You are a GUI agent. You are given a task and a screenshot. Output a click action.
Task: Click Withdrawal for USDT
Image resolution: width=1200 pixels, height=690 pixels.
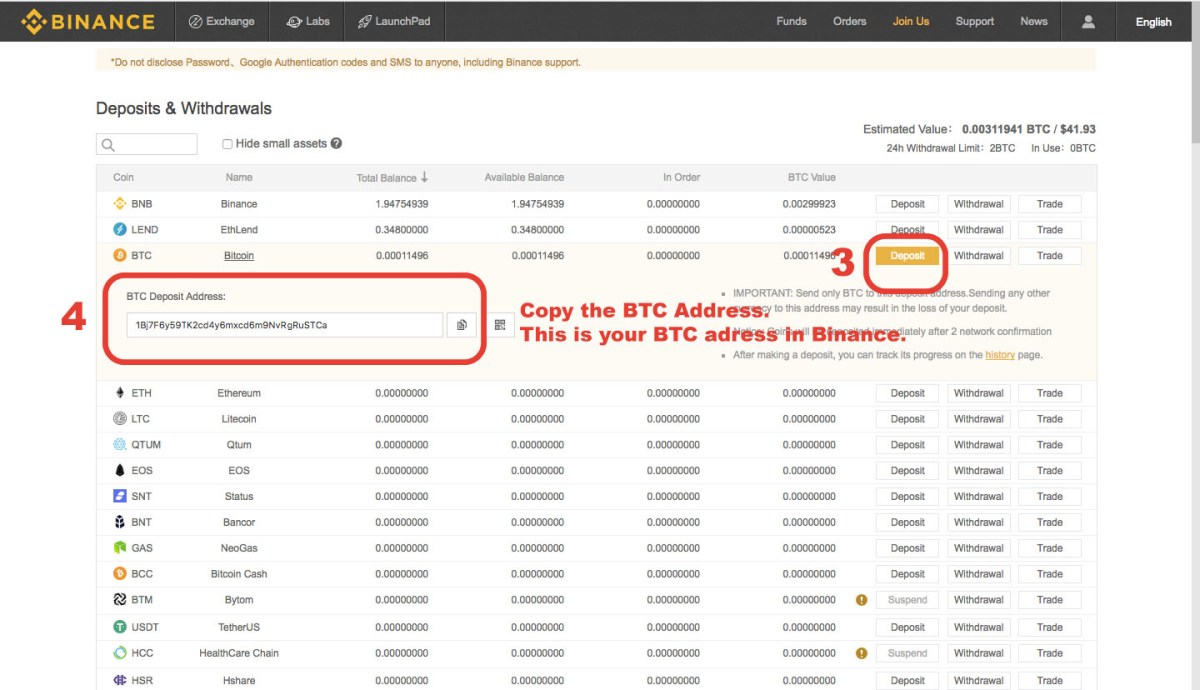coord(978,627)
